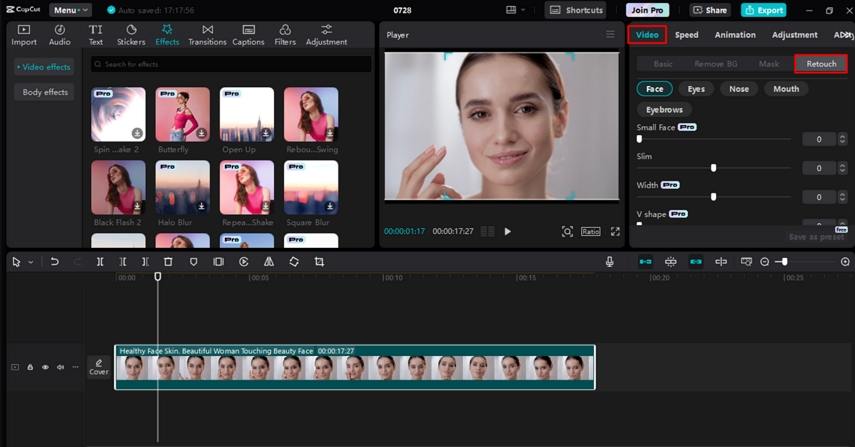Select the Eyebrows retouch category
Screen dimensions: 855x447
[664, 110]
